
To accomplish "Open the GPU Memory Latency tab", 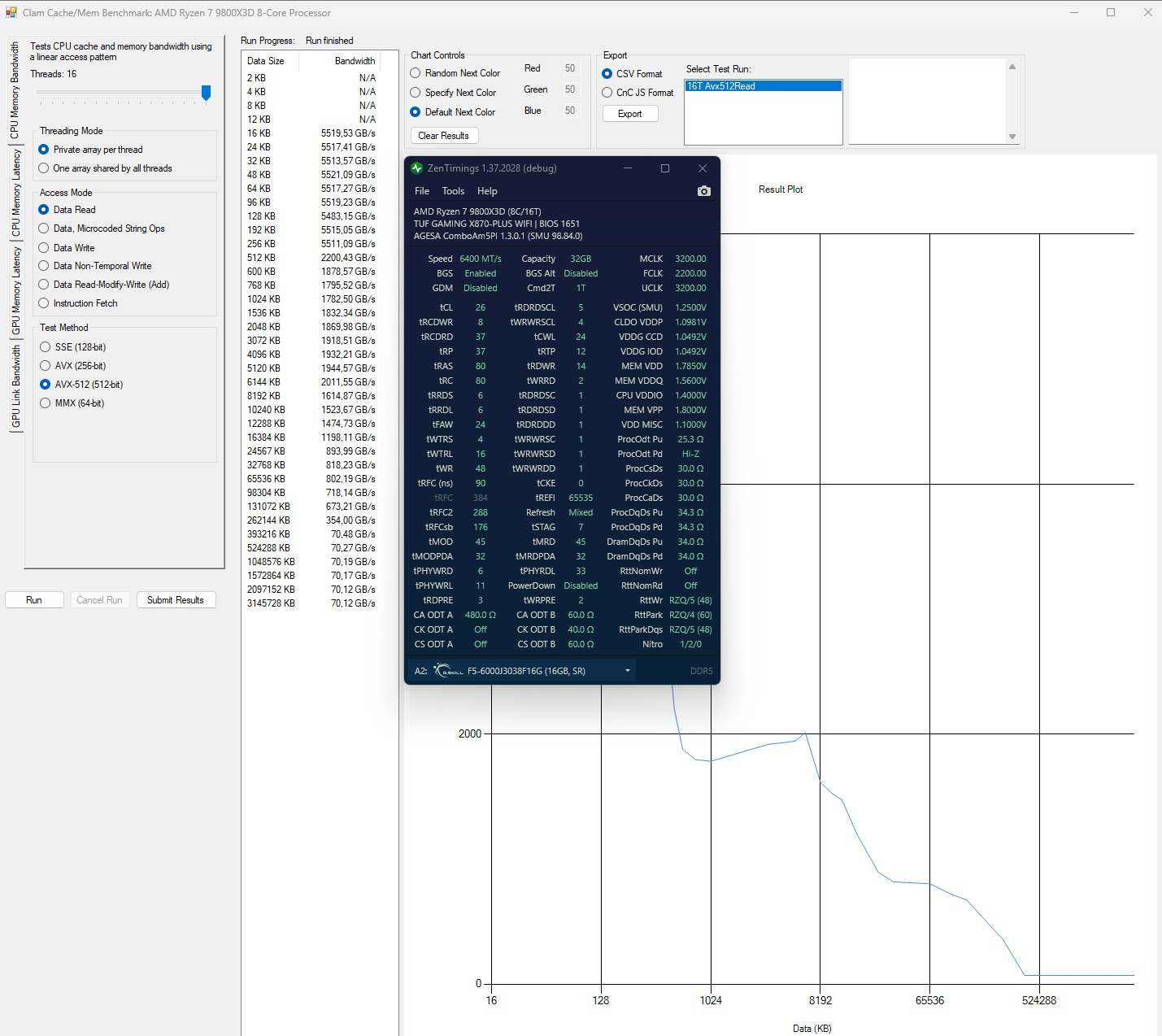I will click(x=15, y=290).
